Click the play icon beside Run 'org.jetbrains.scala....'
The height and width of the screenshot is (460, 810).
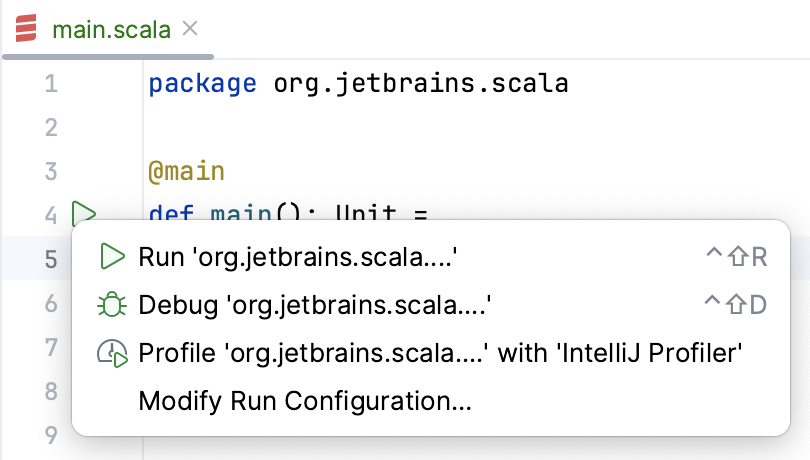click(111, 257)
